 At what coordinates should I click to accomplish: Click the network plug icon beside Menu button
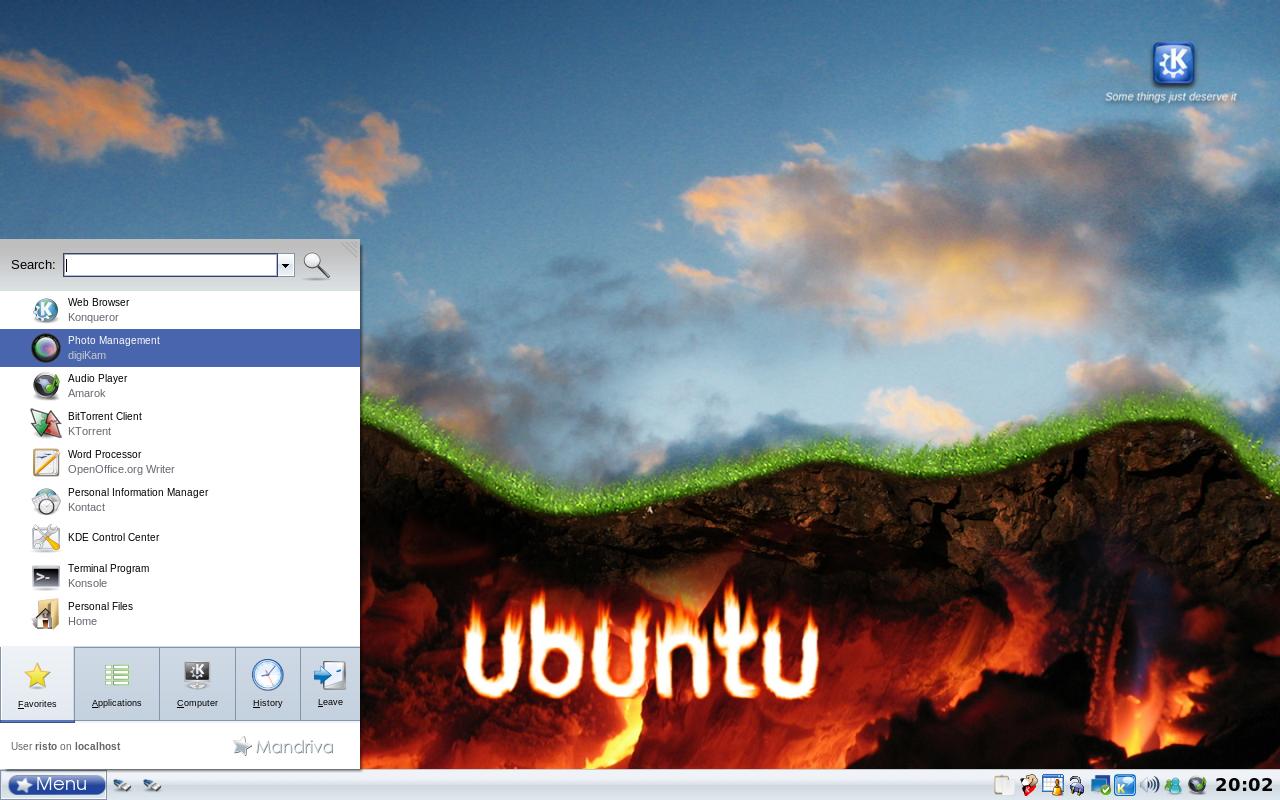tap(122, 785)
